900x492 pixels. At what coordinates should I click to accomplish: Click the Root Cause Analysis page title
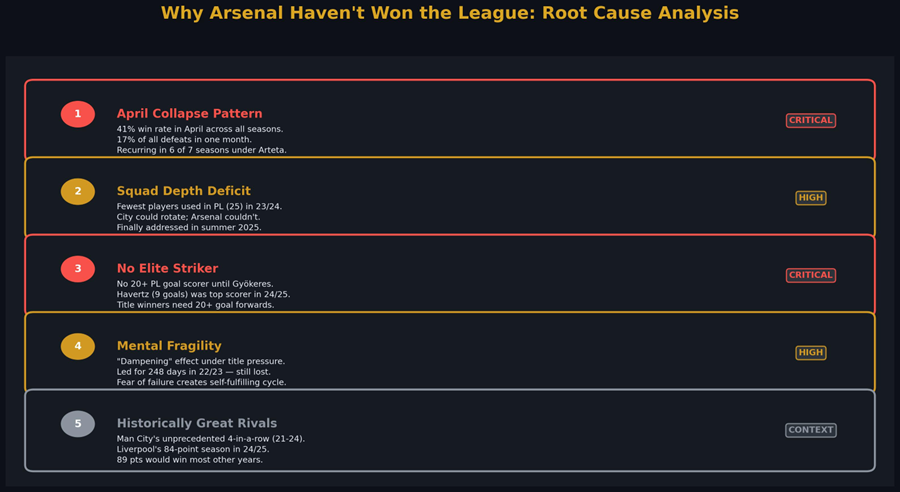click(449, 13)
